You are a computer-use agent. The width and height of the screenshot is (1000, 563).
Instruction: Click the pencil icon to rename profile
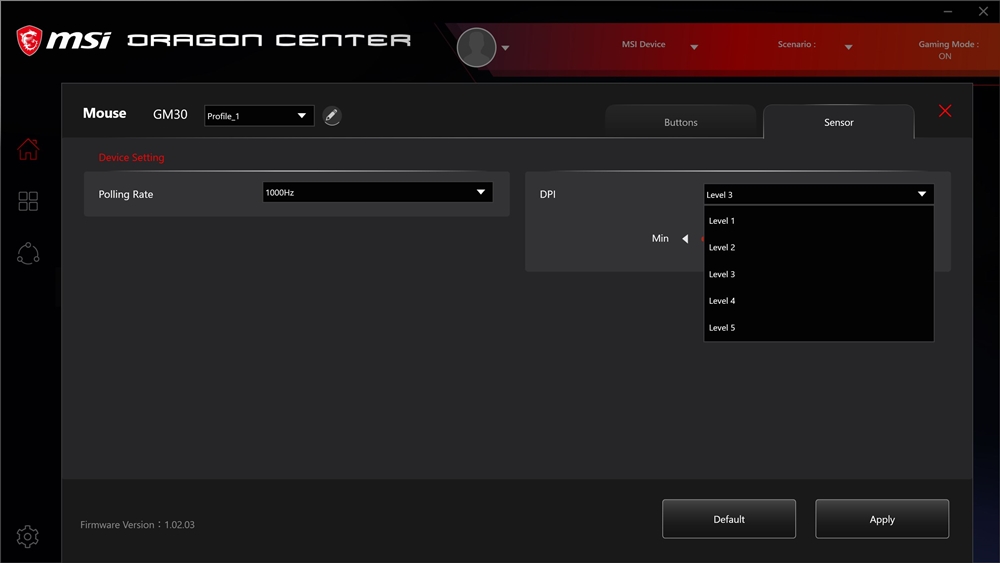coord(332,115)
